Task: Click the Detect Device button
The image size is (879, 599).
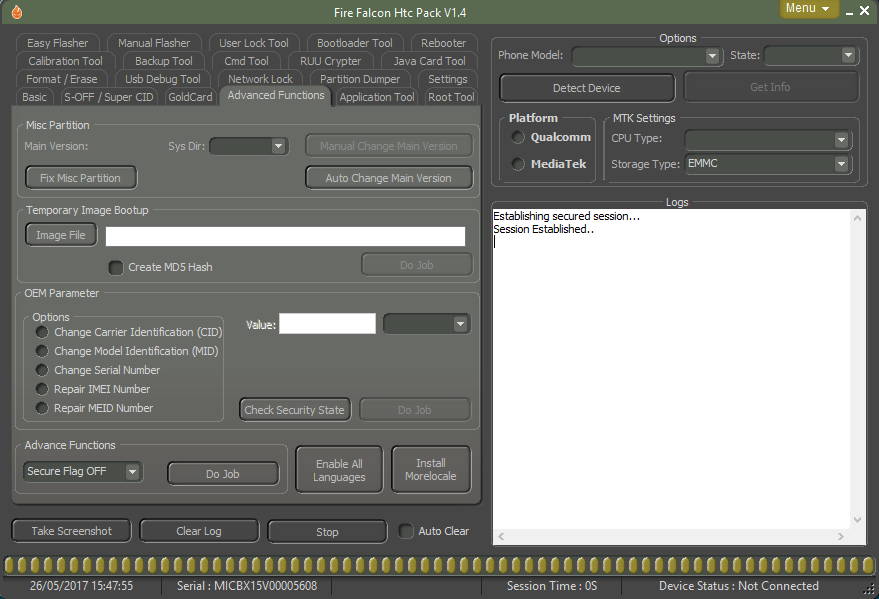Action: tap(587, 88)
